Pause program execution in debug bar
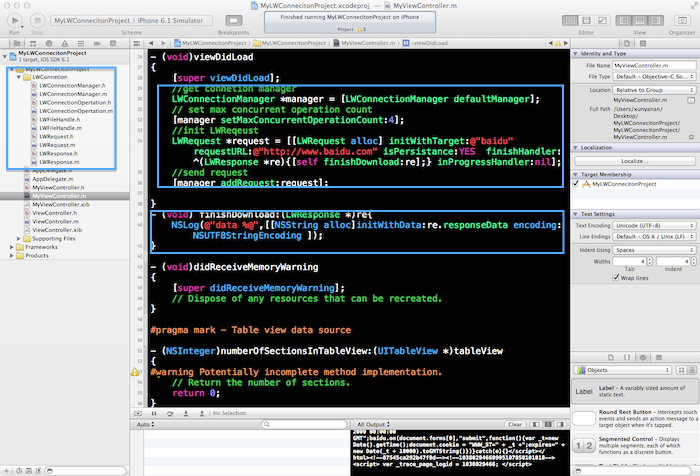This screenshot has height=476, width=700. [154, 413]
